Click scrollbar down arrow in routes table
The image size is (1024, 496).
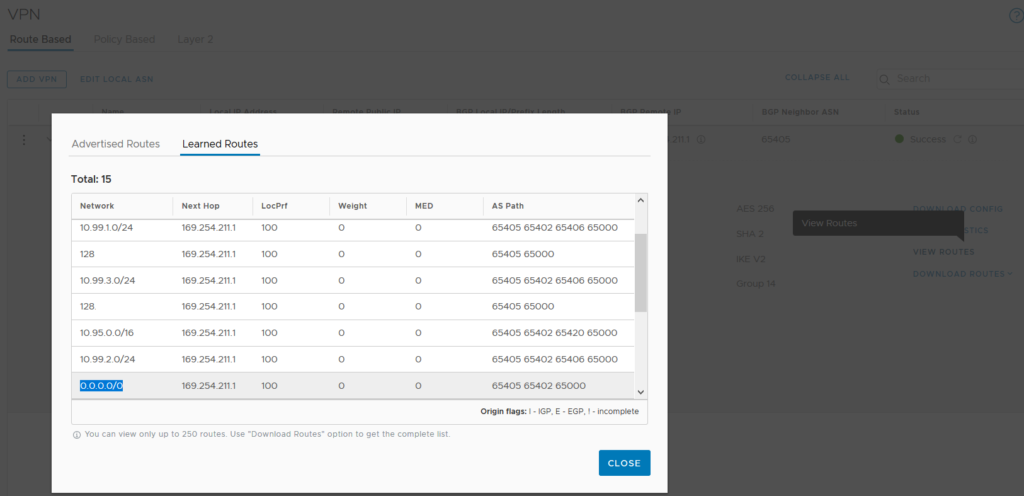[x=641, y=392]
